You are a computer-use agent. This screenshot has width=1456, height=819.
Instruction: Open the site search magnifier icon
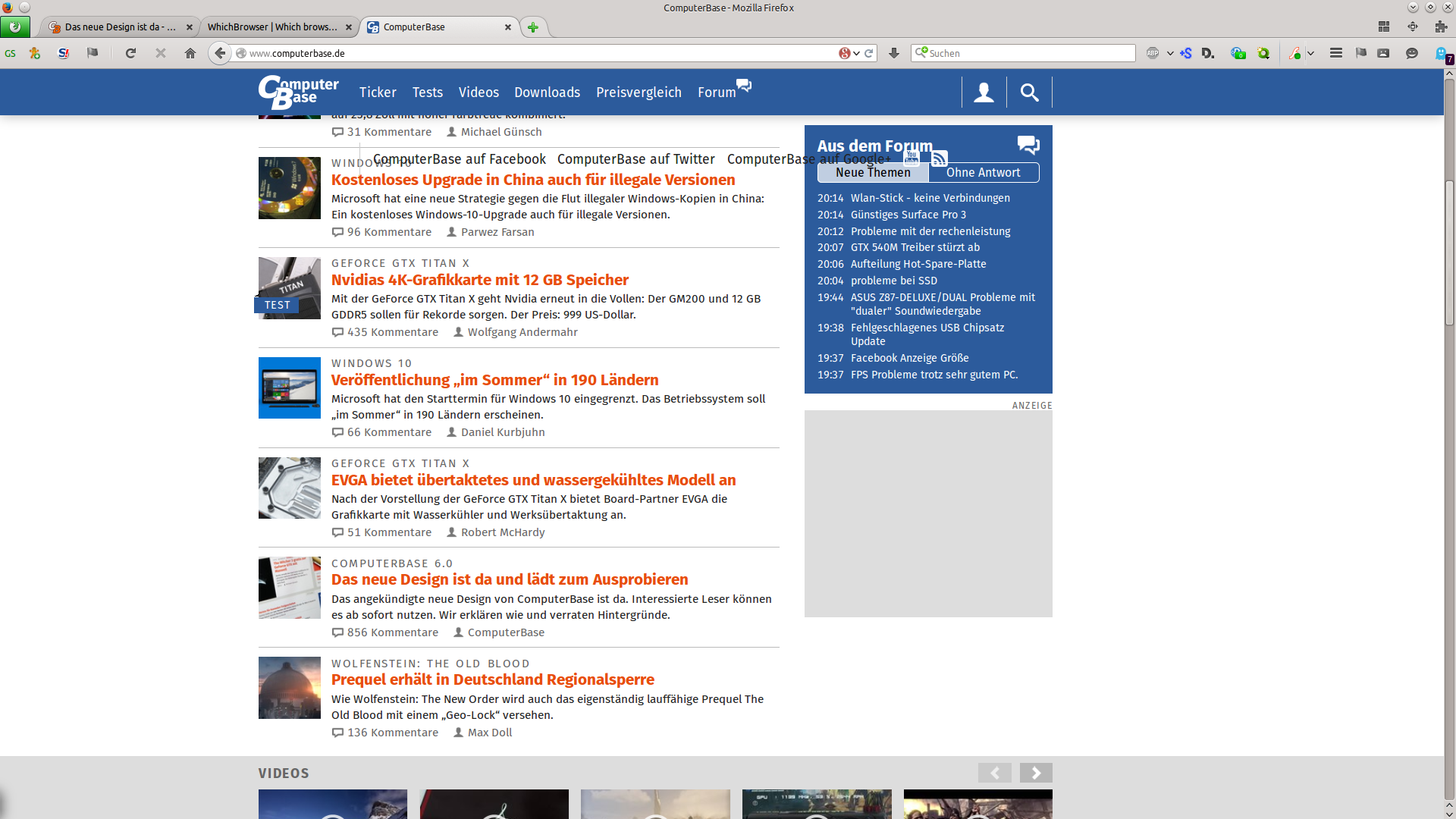pyautogui.click(x=1029, y=93)
